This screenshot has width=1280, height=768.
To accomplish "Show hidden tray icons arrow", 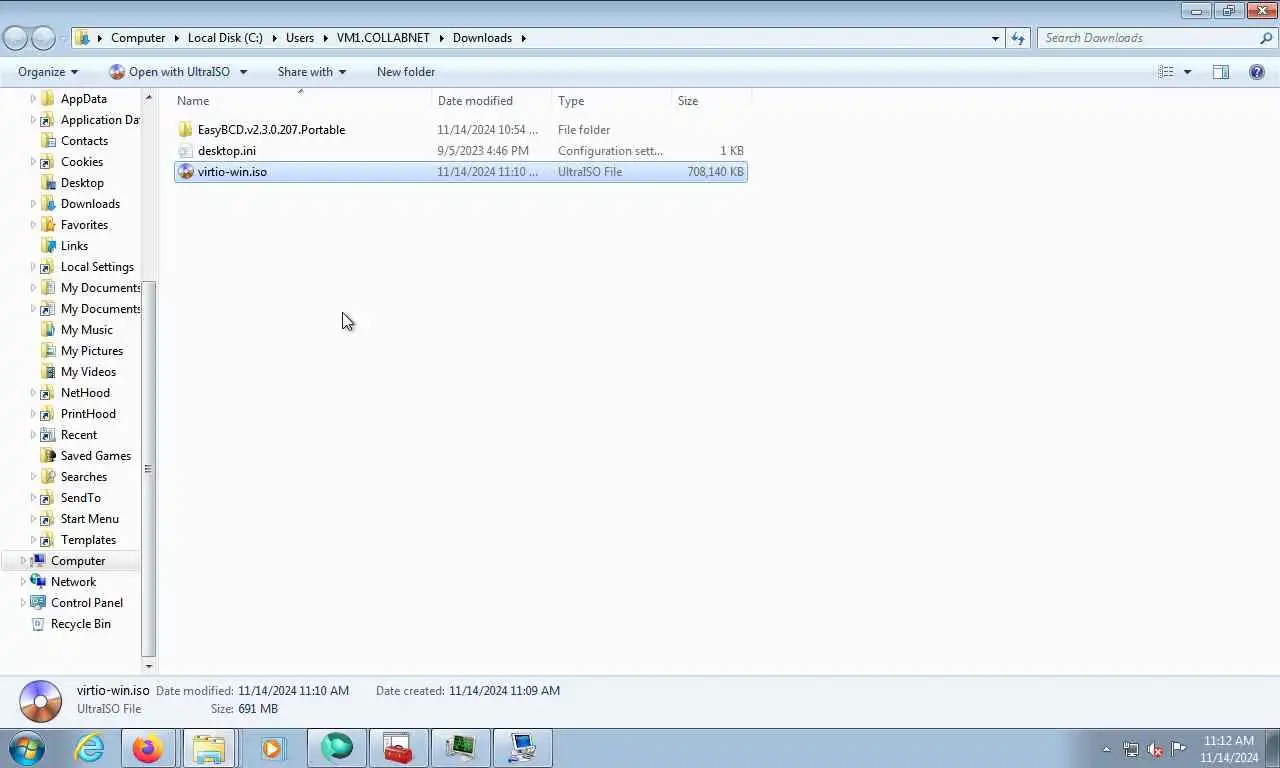I will click(1106, 749).
